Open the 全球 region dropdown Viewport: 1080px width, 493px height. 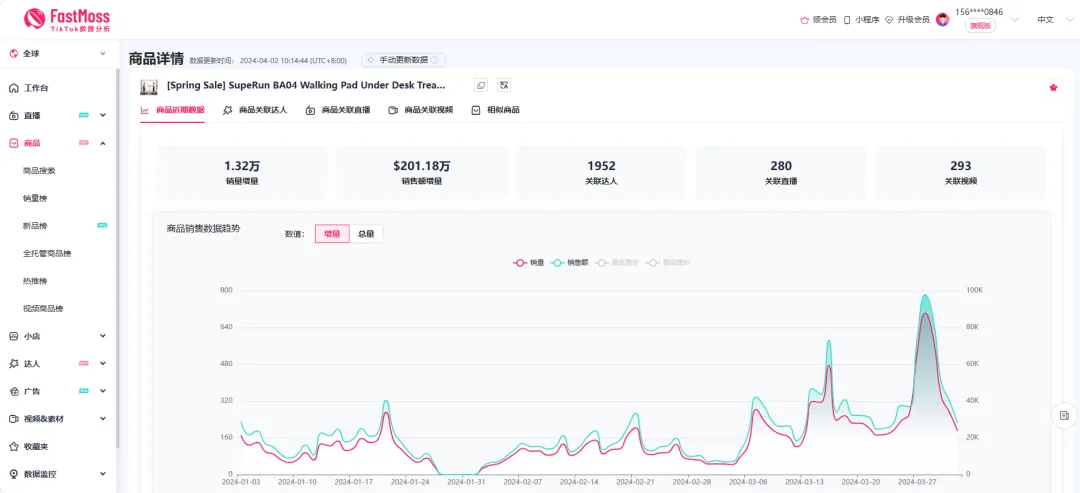pos(57,53)
